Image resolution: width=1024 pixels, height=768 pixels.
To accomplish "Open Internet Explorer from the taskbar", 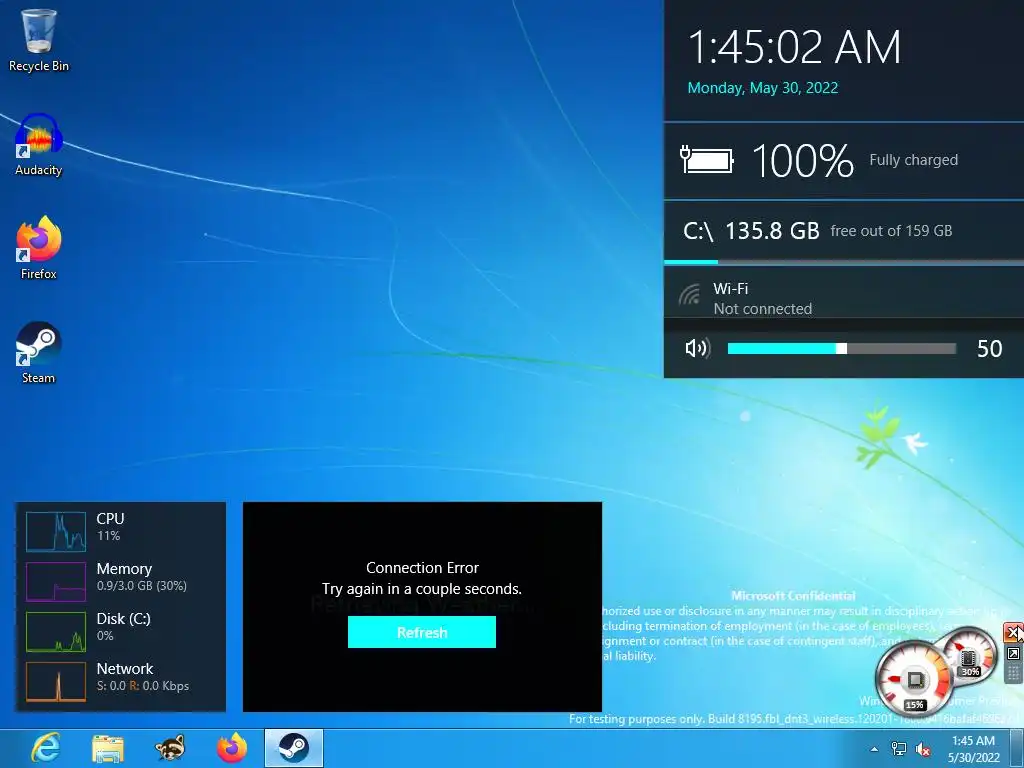I will (46, 748).
